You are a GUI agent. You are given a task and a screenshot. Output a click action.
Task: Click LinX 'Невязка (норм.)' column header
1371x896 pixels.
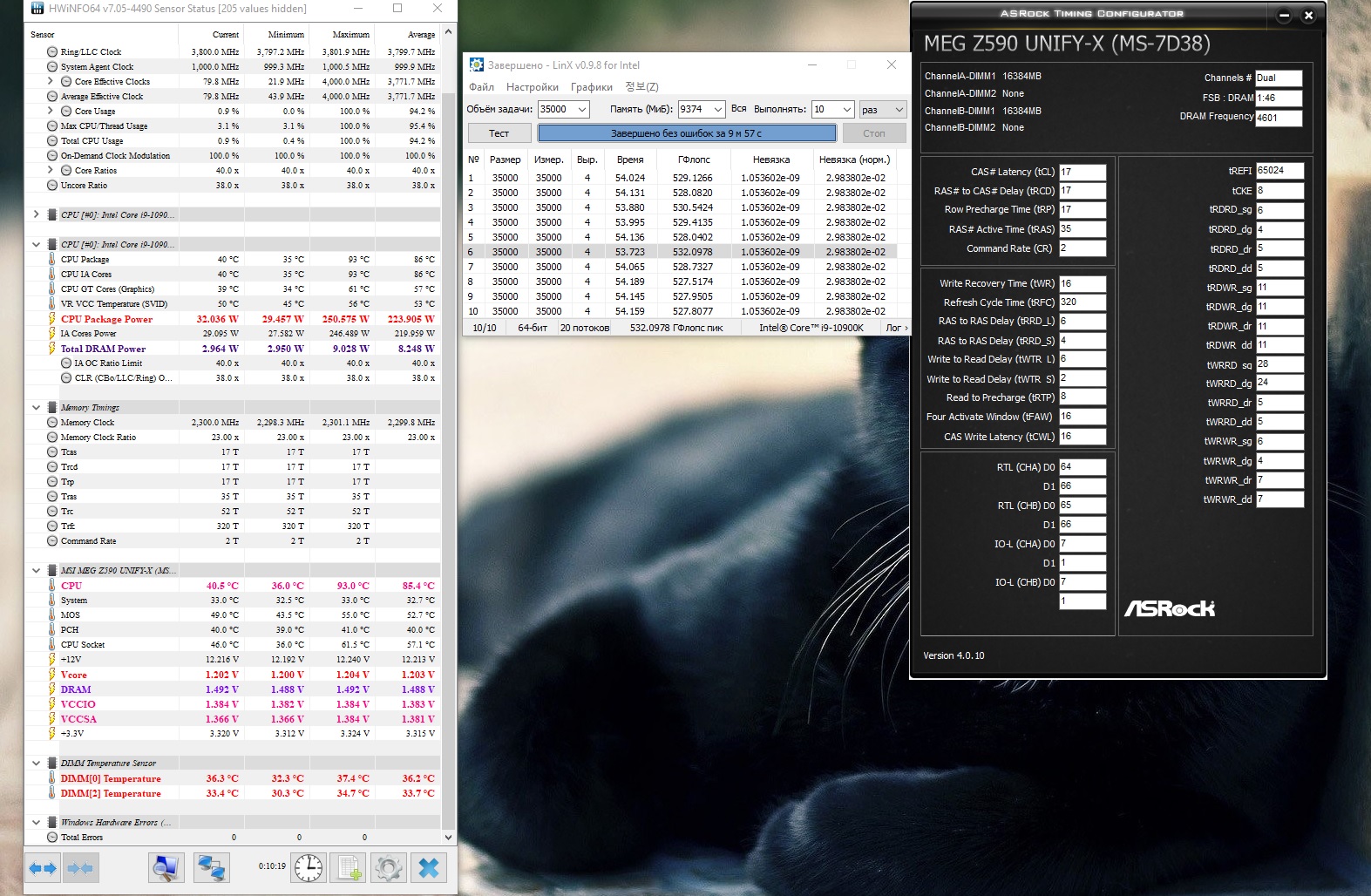click(854, 160)
